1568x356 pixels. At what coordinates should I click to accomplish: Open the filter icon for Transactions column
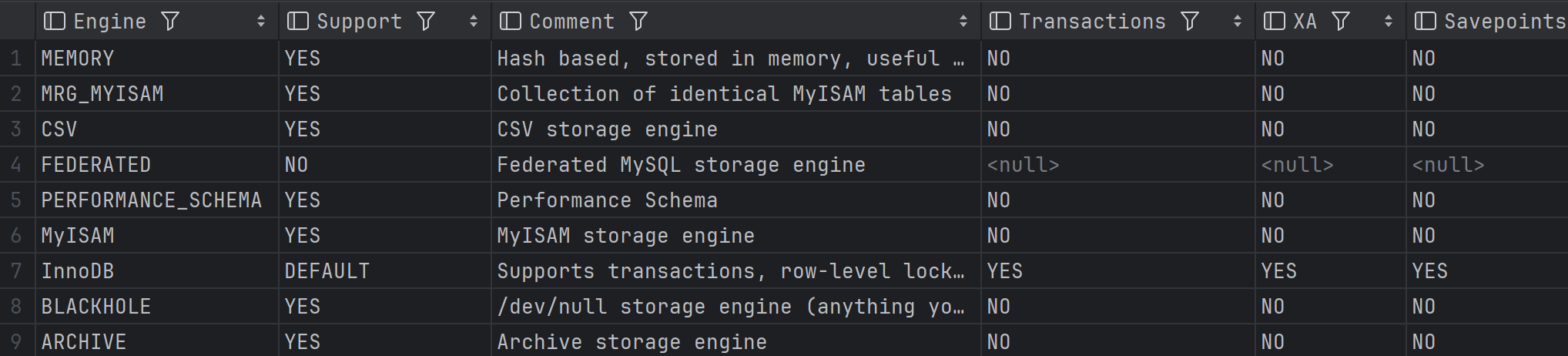1190,22
